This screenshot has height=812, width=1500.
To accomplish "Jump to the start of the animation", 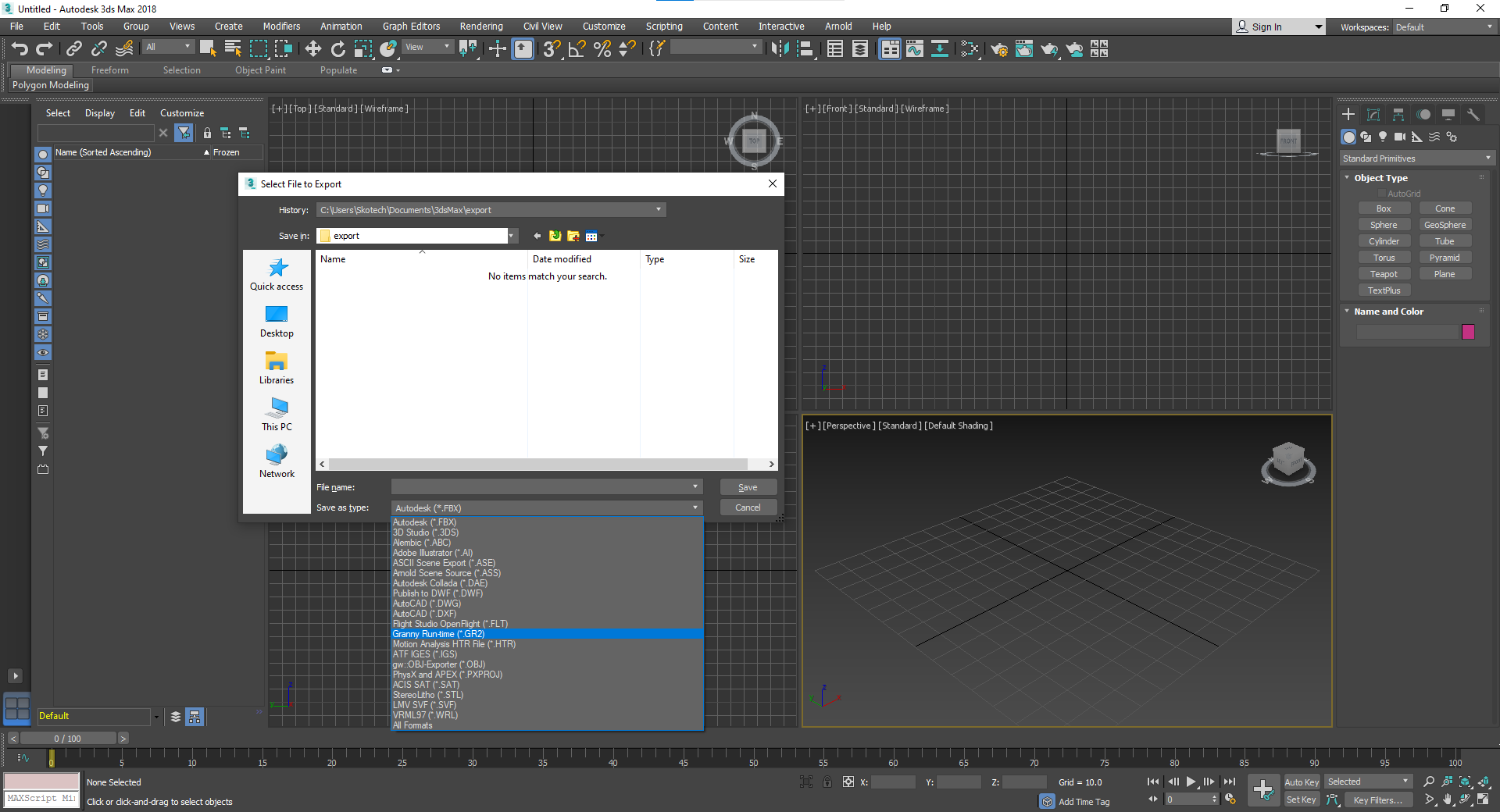I will click(x=1153, y=782).
